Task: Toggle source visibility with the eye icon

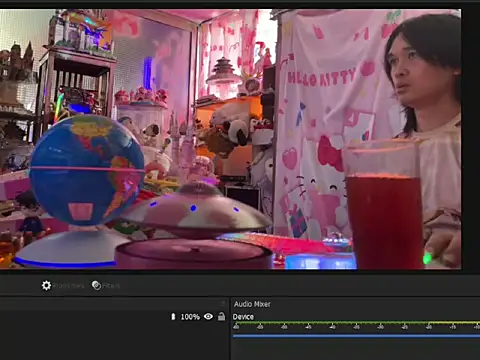Action: (208, 316)
